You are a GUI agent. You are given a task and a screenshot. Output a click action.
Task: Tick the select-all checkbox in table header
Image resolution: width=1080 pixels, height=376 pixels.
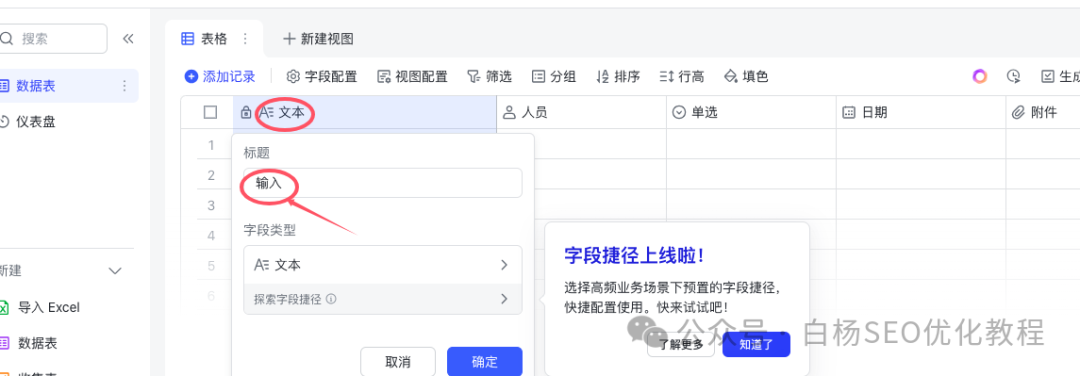(211, 112)
